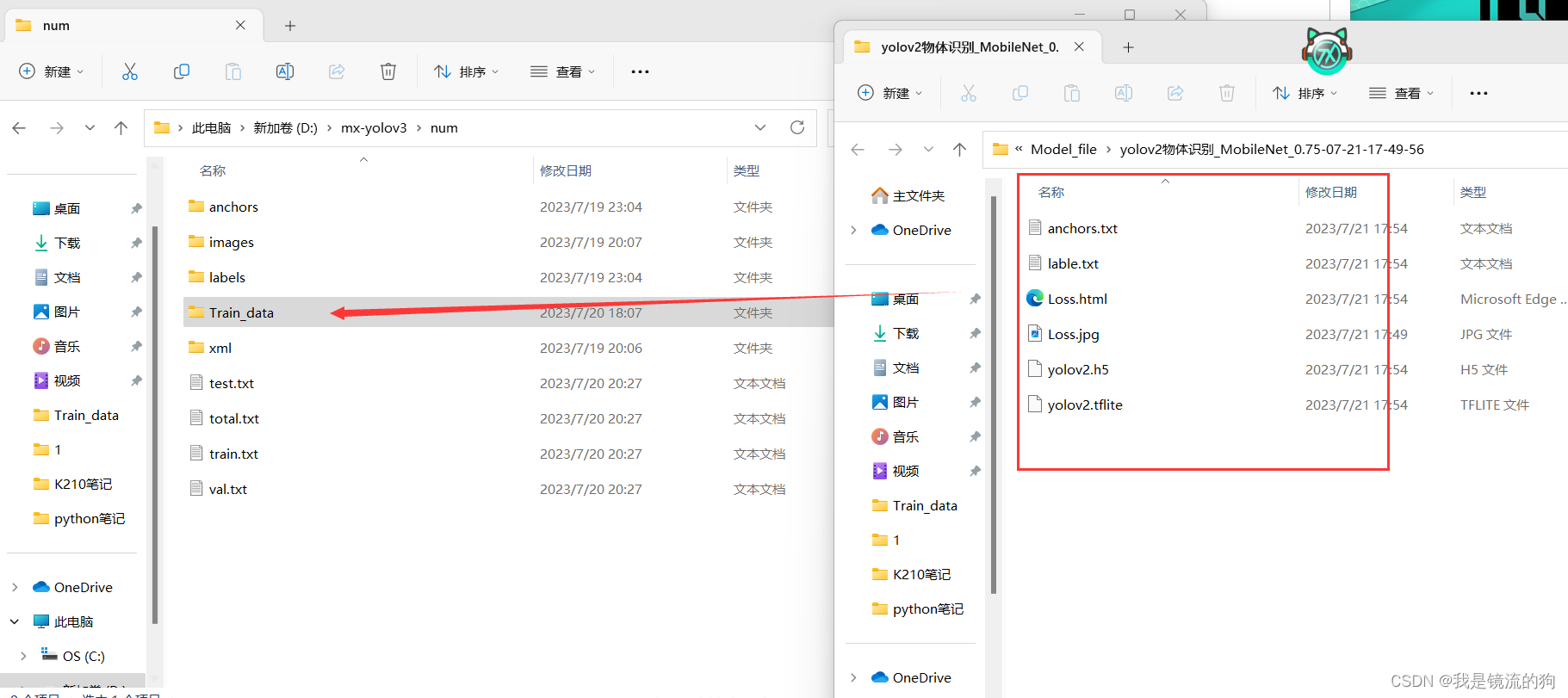Open the 新建 dropdown in num window

[x=52, y=71]
